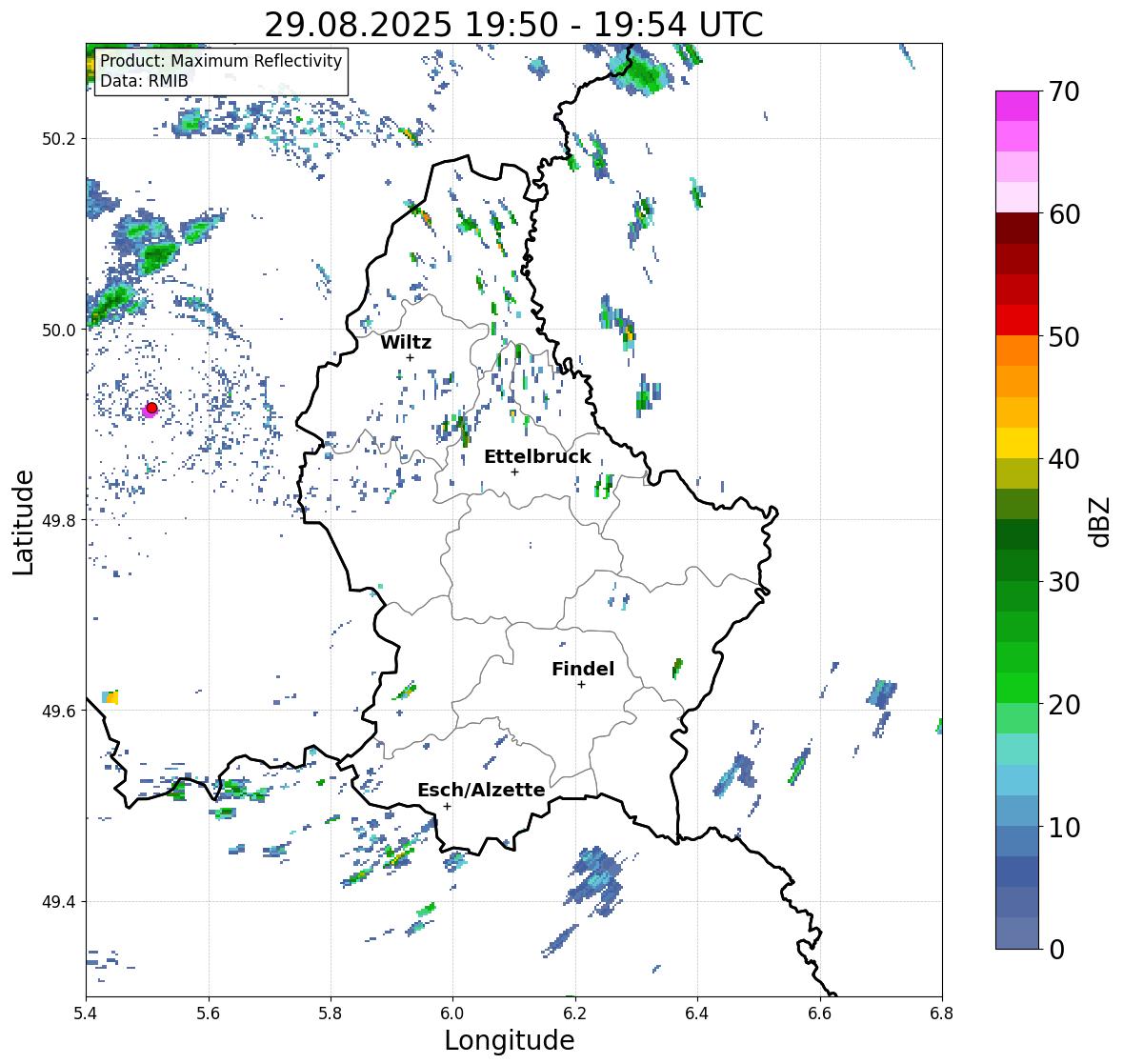Click the Longitude axis label
The image size is (1123, 1064).
tap(510, 1040)
